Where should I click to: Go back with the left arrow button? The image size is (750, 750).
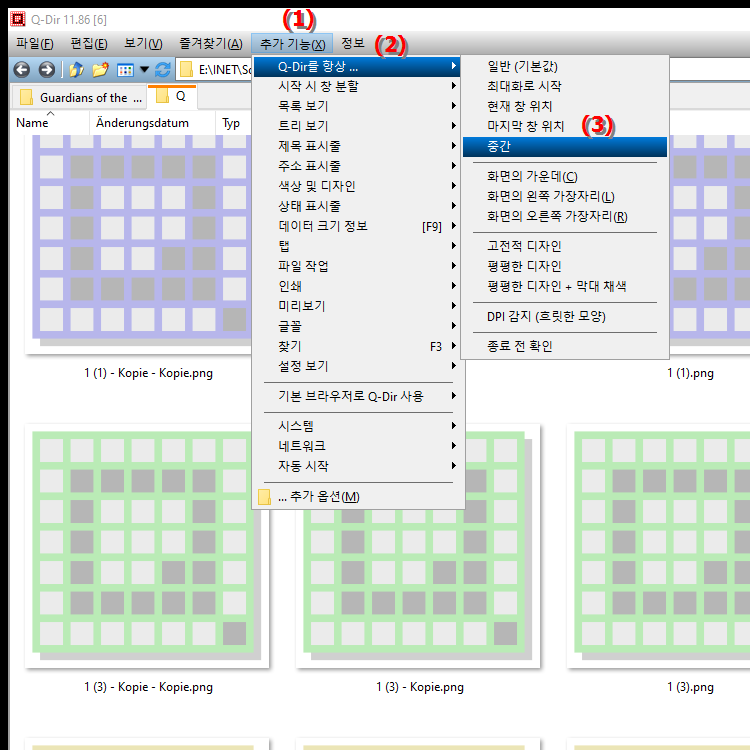click(x=22, y=70)
